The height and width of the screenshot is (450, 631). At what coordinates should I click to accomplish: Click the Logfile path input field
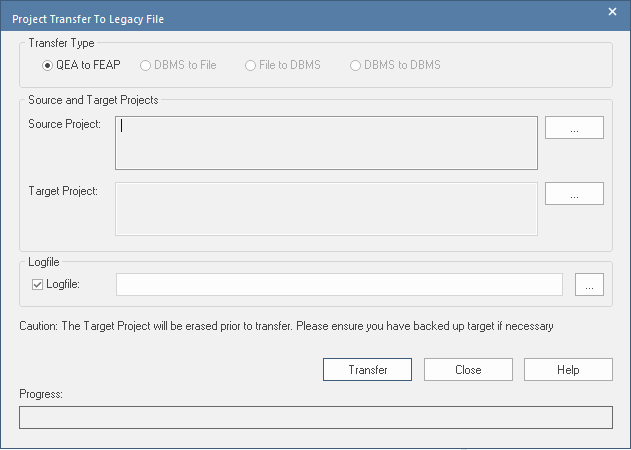click(x=339, y=285)
